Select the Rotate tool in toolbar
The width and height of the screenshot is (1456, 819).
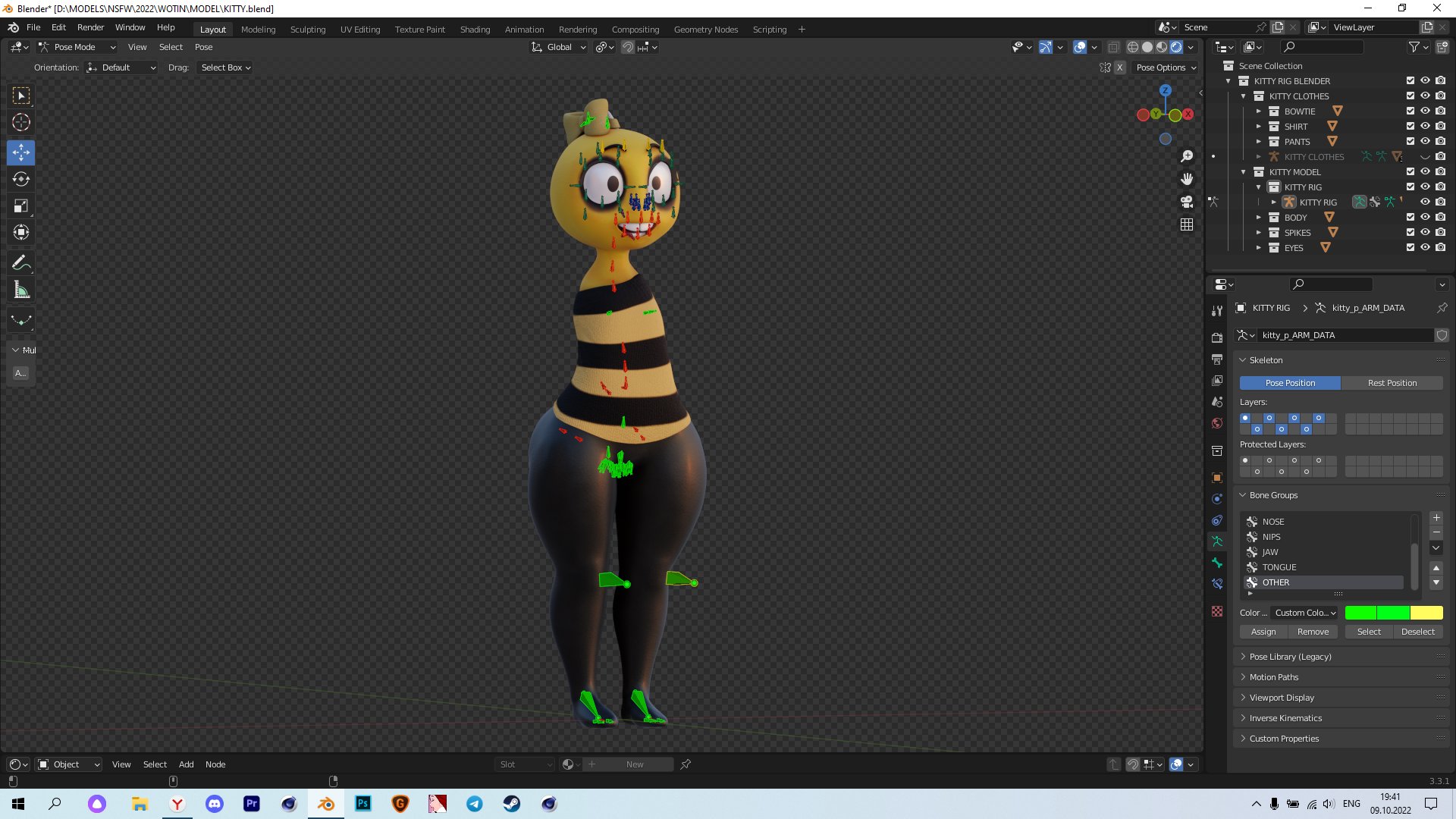tap(21, 180)
